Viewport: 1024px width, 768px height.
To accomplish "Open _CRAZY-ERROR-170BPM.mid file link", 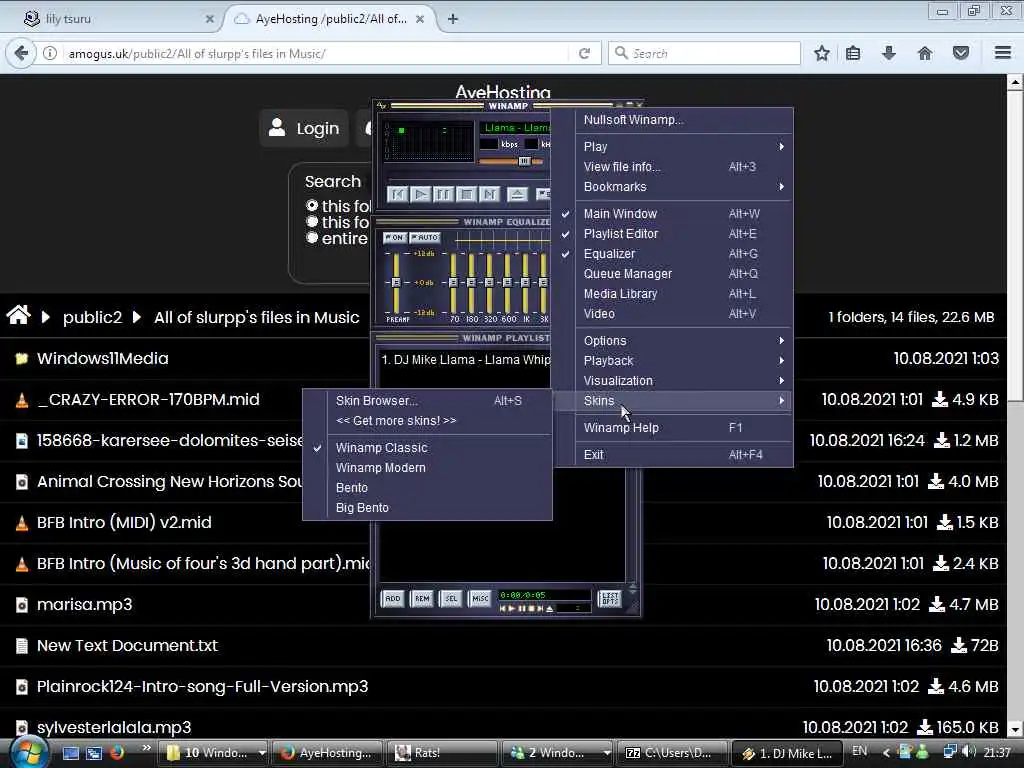I will [x=148, y=400].
